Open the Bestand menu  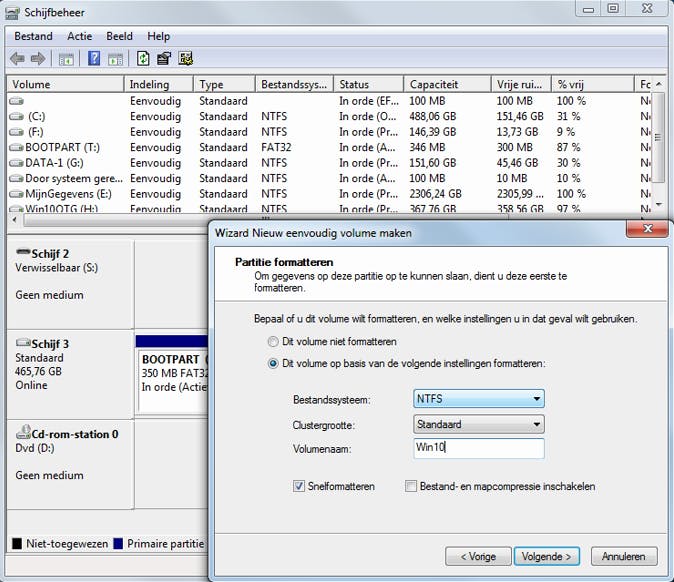[x=34, y=36]
